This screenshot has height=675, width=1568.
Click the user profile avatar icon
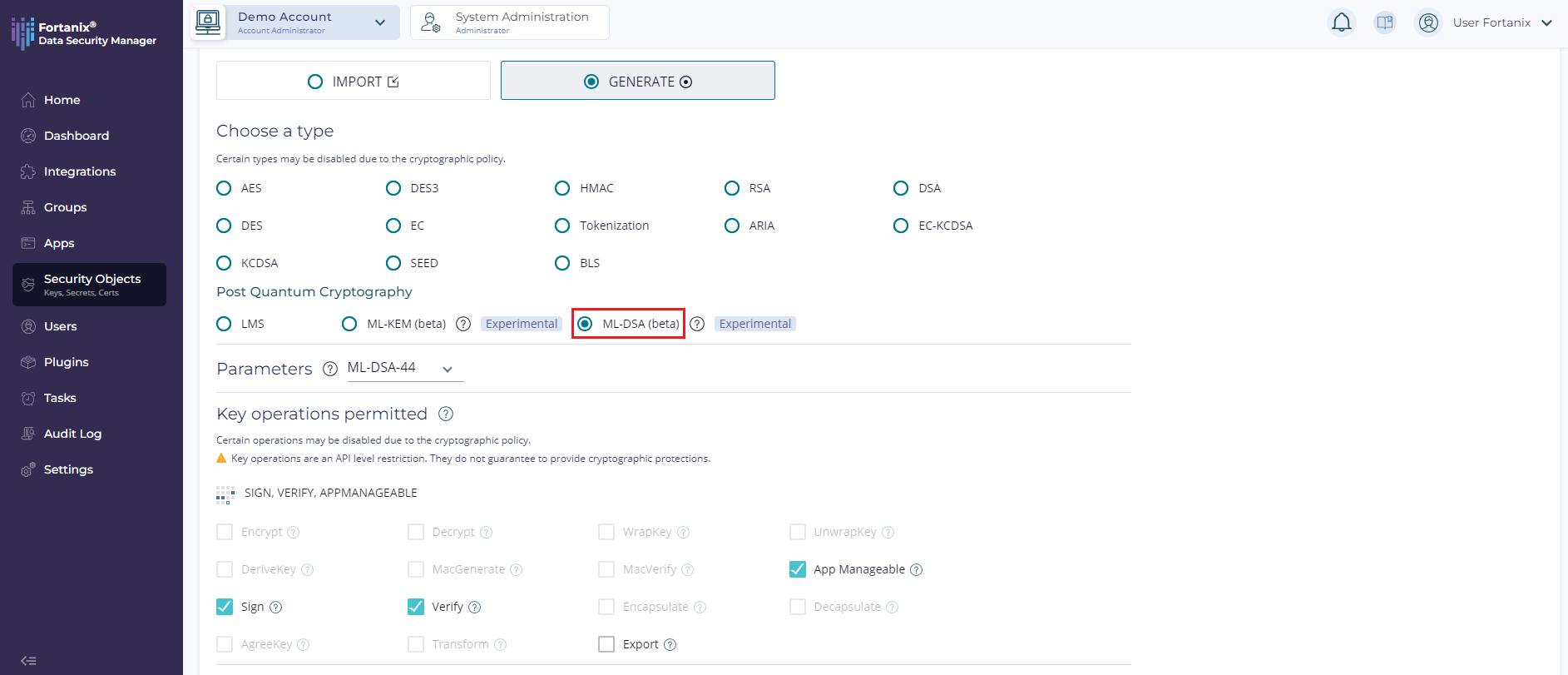point(1428,22)
